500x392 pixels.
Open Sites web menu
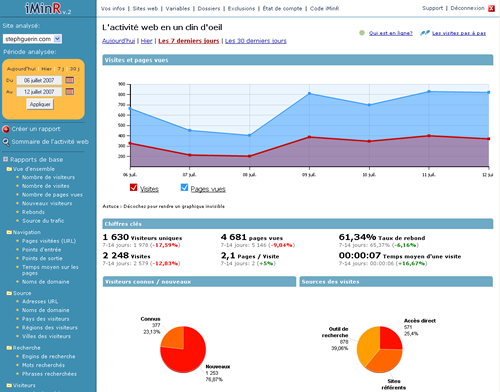click(145, 9)
